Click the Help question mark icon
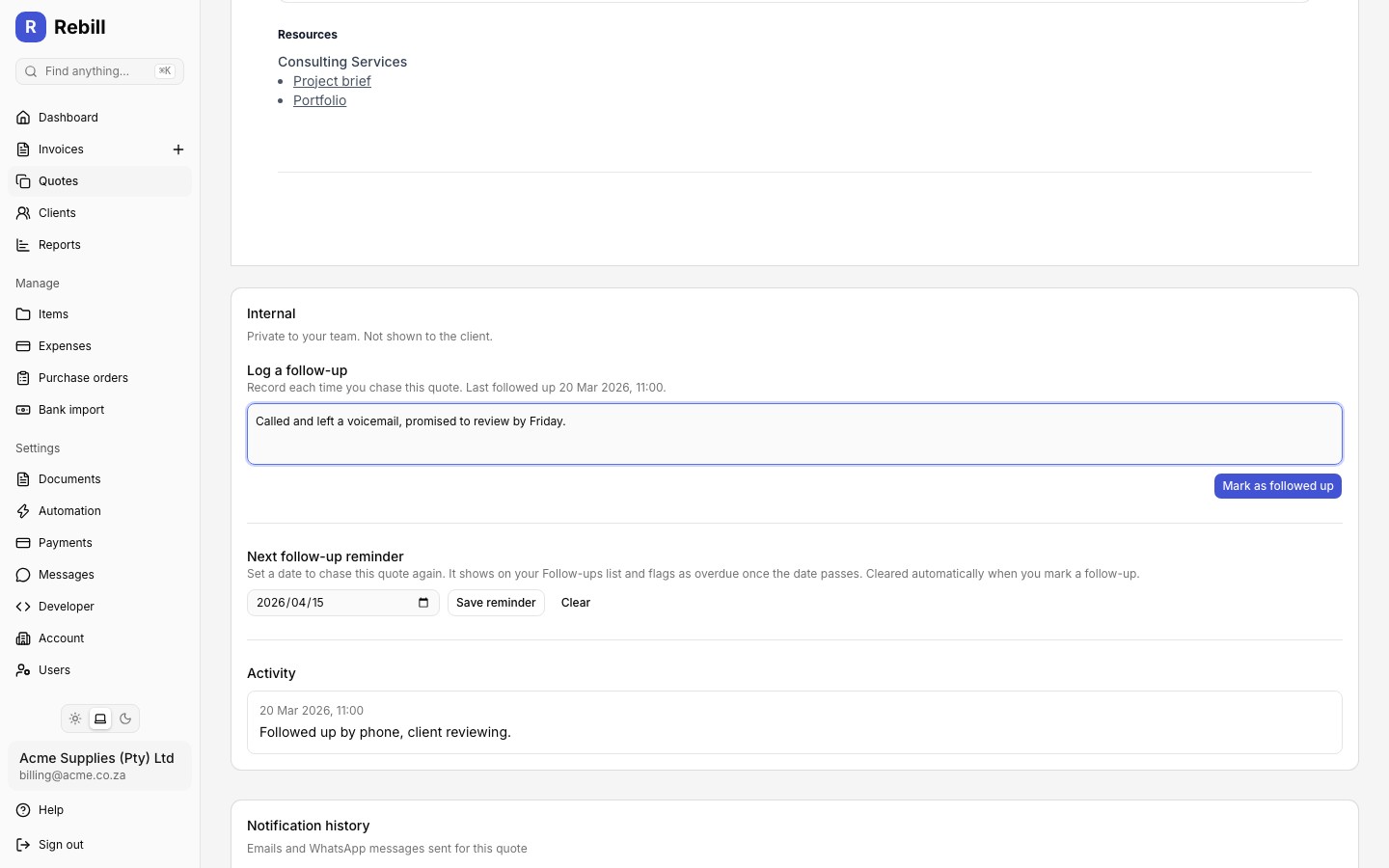 click(x=23, y=810)
